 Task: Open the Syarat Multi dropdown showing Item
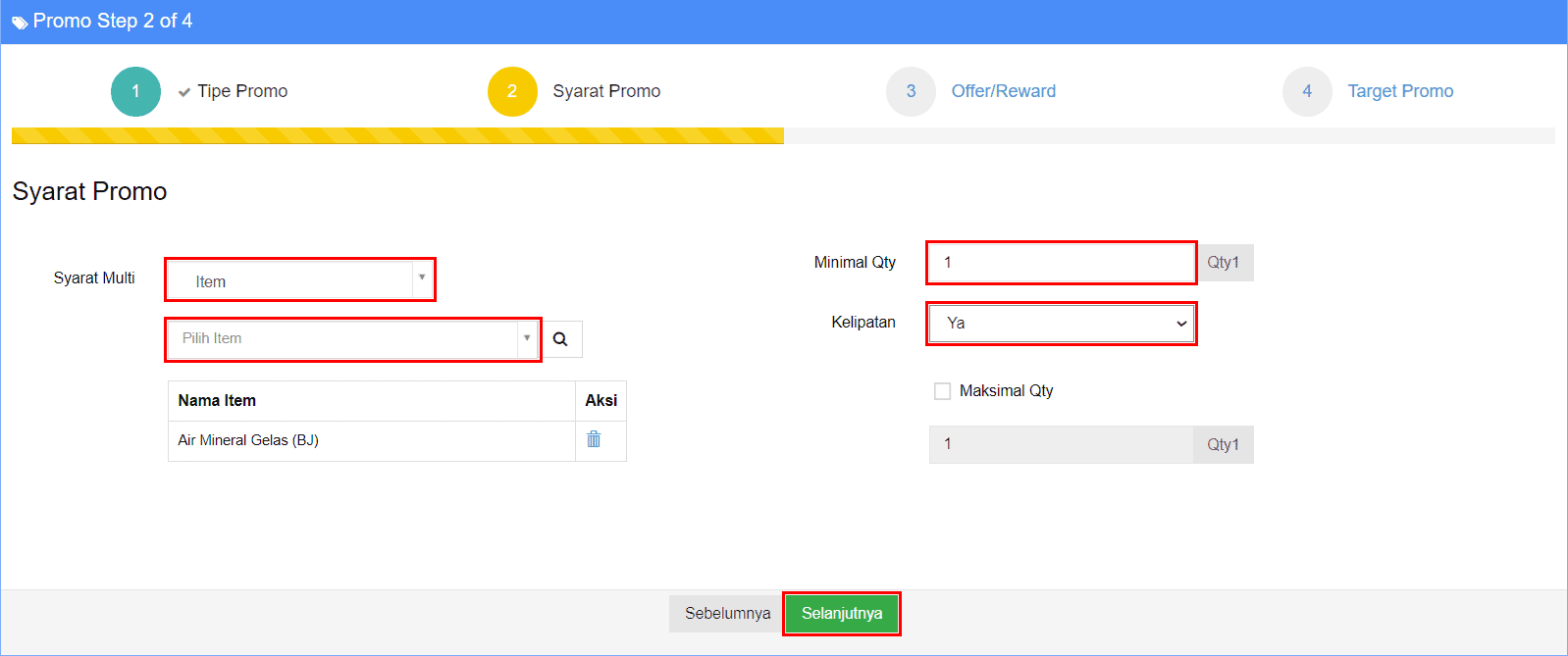300,280
